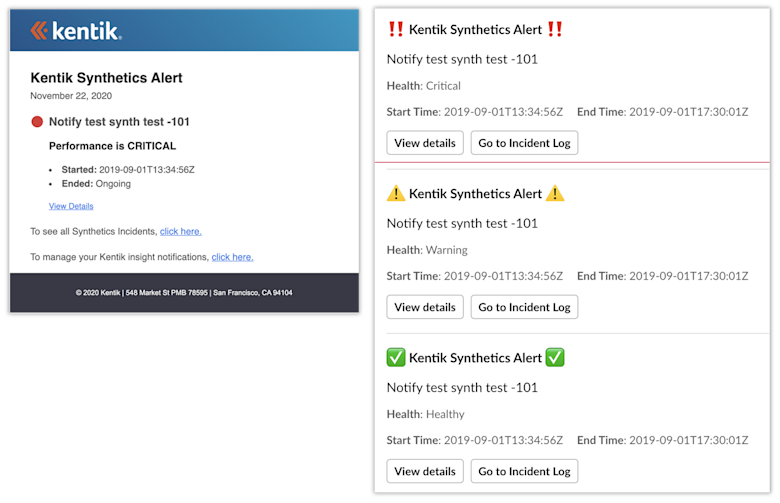
Task: Click the date 'November 22, 2020'
Action: coord(71,96)
